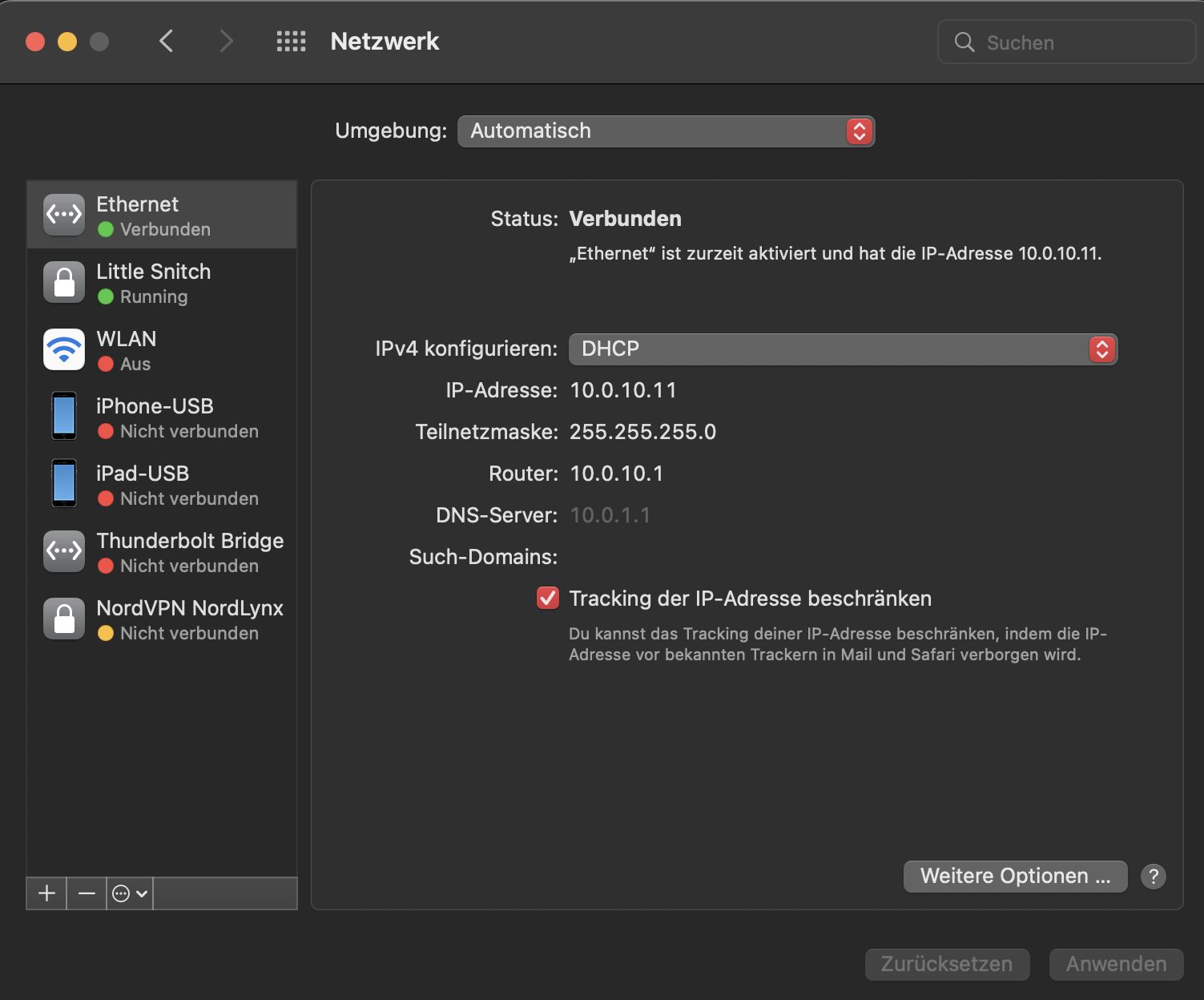This screenshot has height=1000, width=1204.
Task: Click the Ethernet green status dot
Action: click(x=105, y=229)
